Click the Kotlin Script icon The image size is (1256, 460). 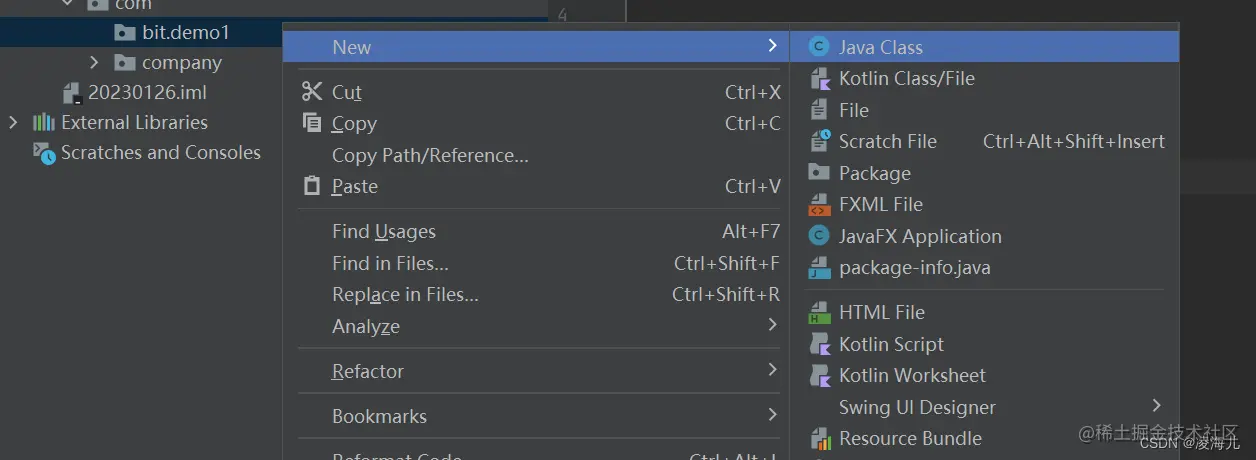[x=820, y=344]
